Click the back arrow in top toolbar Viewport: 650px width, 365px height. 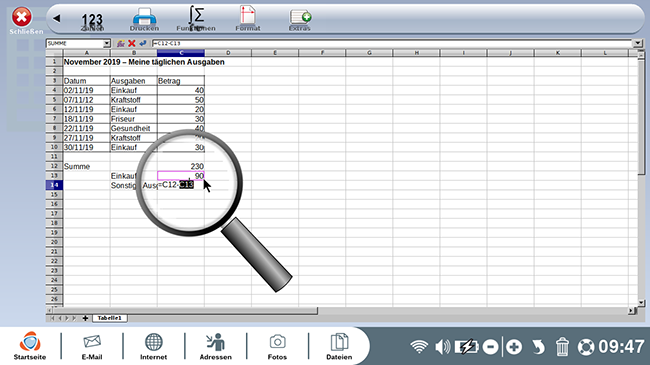(x=56, y=18)
